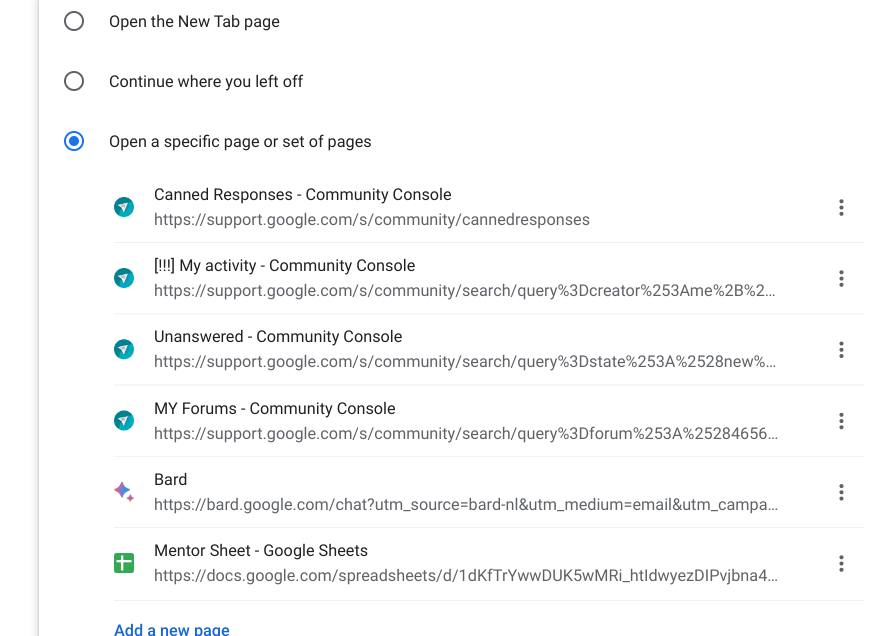Click 'MY Forums - Community Console' title
Viewport: 889px width, 636px height.
[x=275, y=409]
